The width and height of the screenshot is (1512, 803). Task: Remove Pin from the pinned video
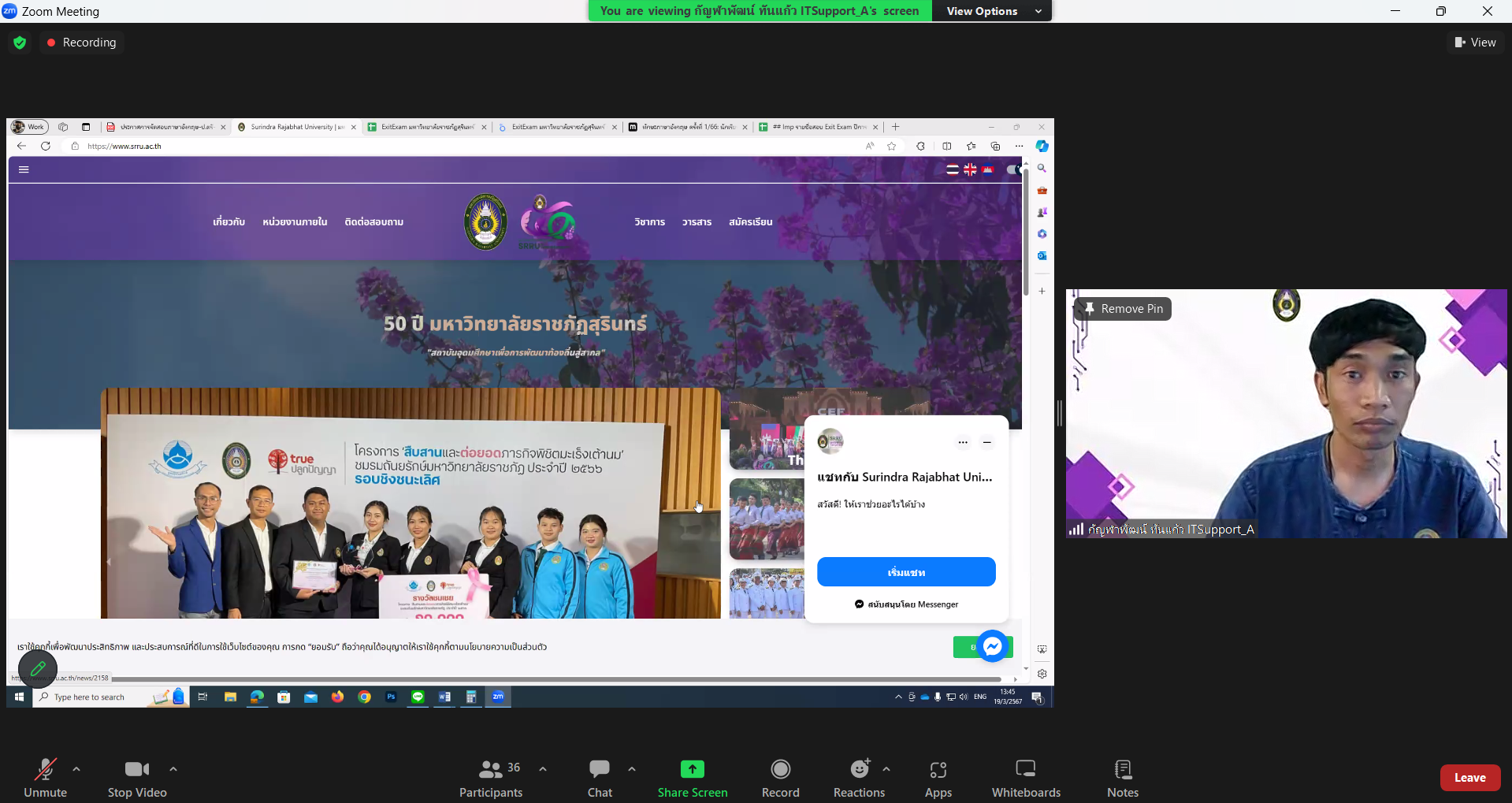(1124, 309)
